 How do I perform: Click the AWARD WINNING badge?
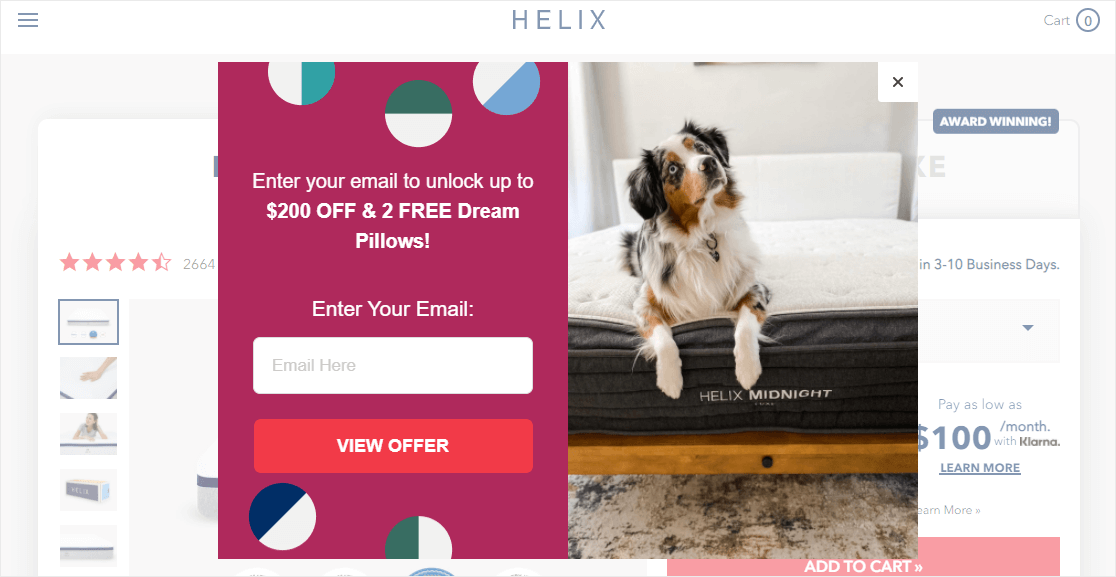[x=996, y=121]
